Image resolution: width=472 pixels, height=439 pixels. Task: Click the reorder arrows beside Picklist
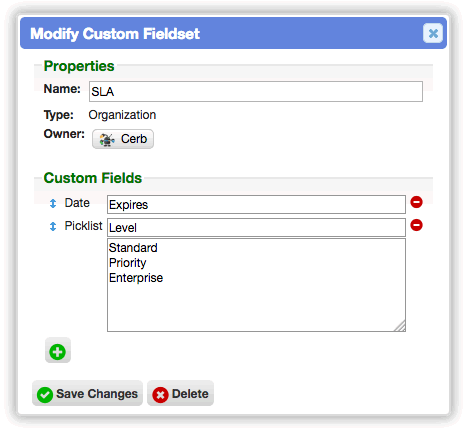53,227
